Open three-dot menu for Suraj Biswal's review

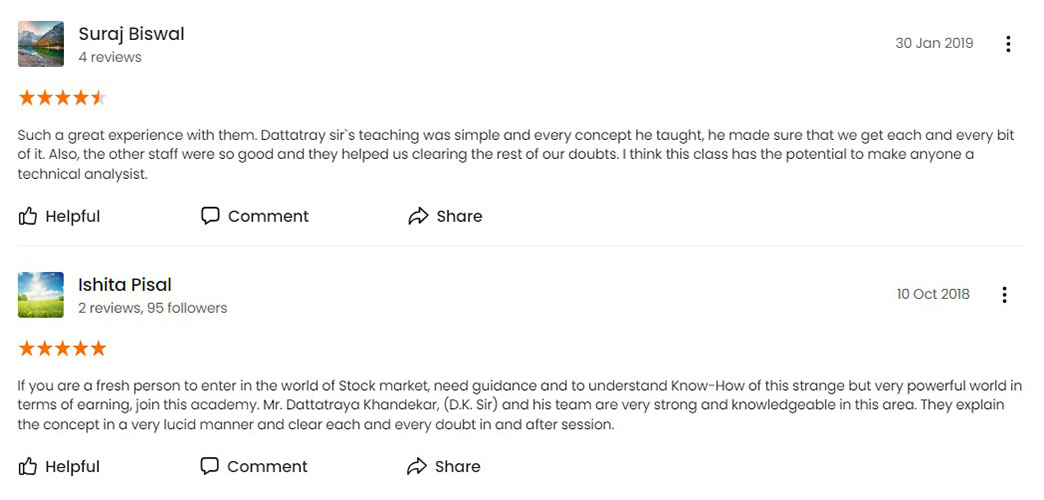click(x=1008, y=44)
